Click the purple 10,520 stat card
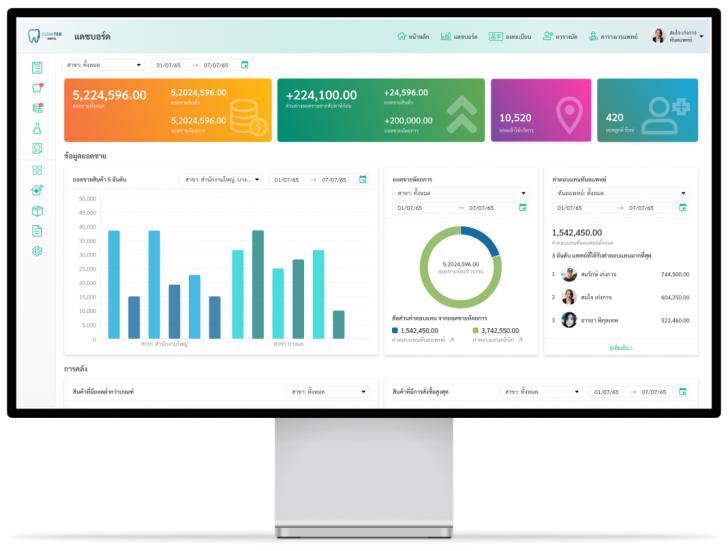The image size is (728, 551). (x=541, y=110)
